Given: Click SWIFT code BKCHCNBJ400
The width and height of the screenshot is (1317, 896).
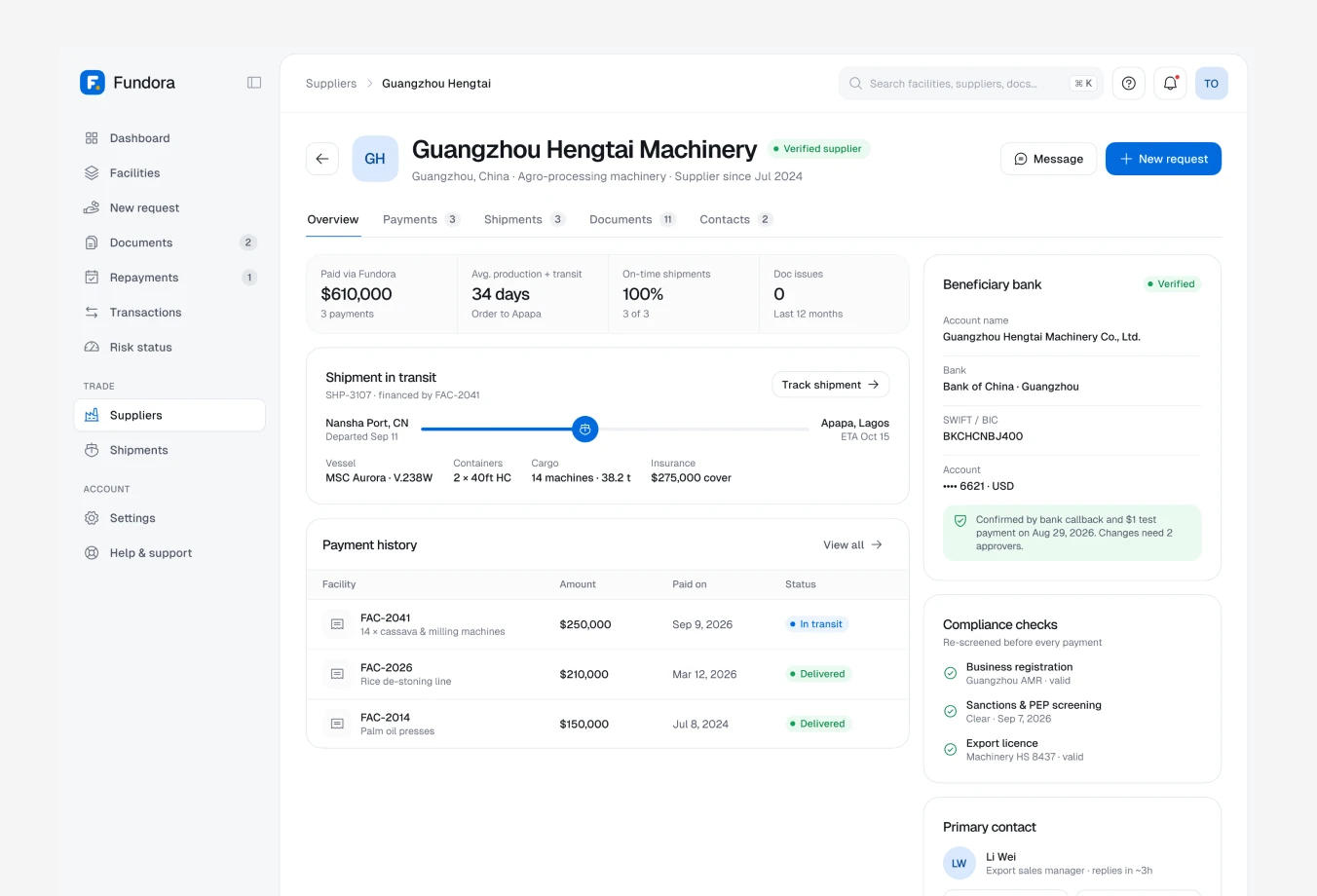Looking at the screenshot, I should 983,436.
